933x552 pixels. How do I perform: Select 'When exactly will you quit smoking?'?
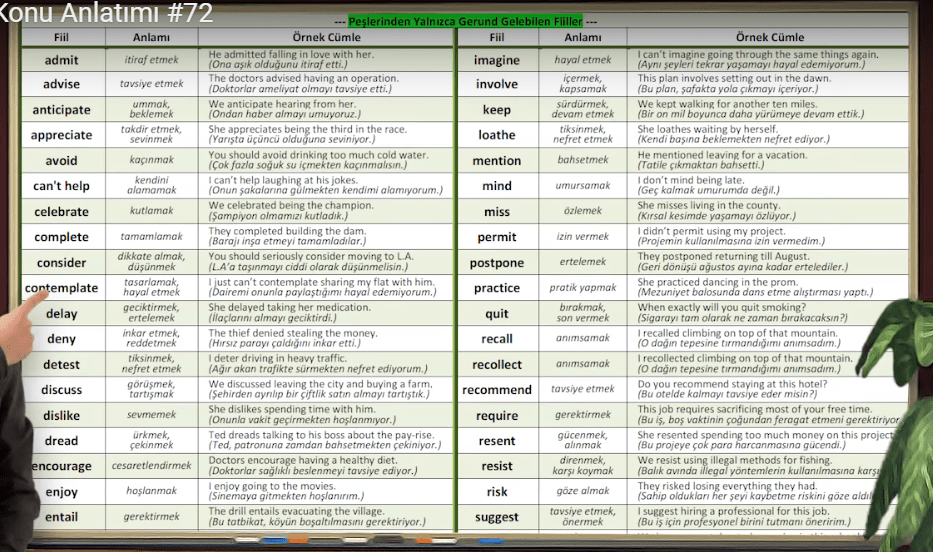[722, 308]
